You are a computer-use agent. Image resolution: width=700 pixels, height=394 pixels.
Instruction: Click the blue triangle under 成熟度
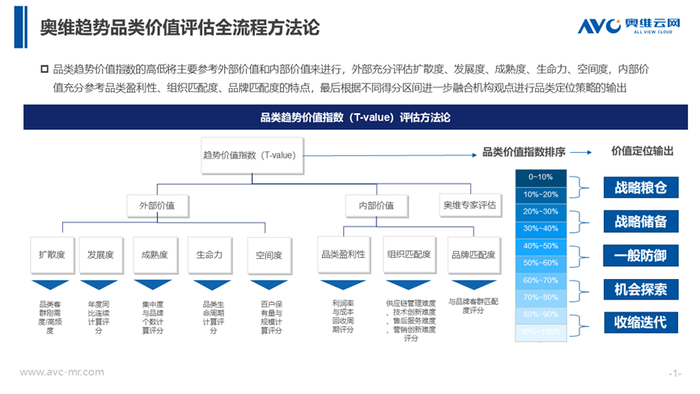point(153,285)
